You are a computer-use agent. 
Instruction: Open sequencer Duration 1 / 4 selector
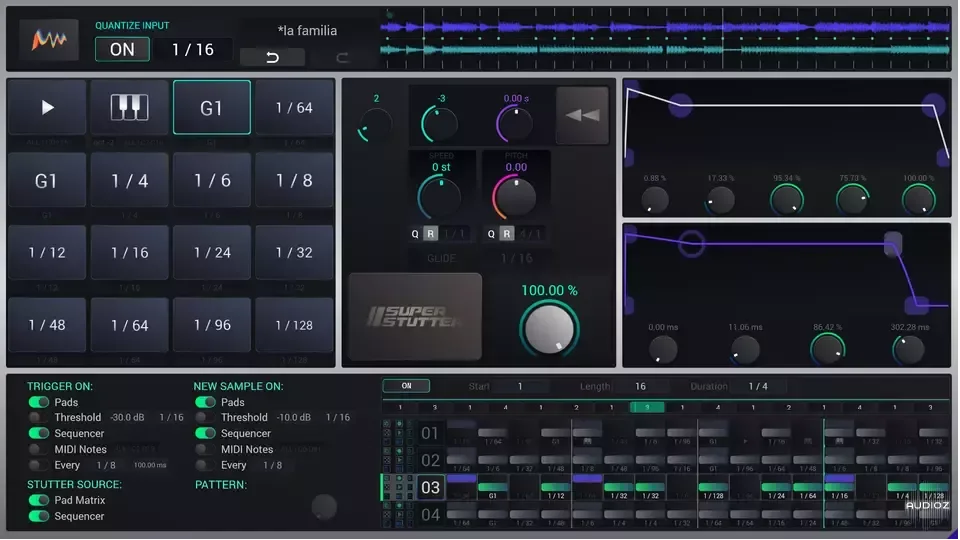(758, 386)
